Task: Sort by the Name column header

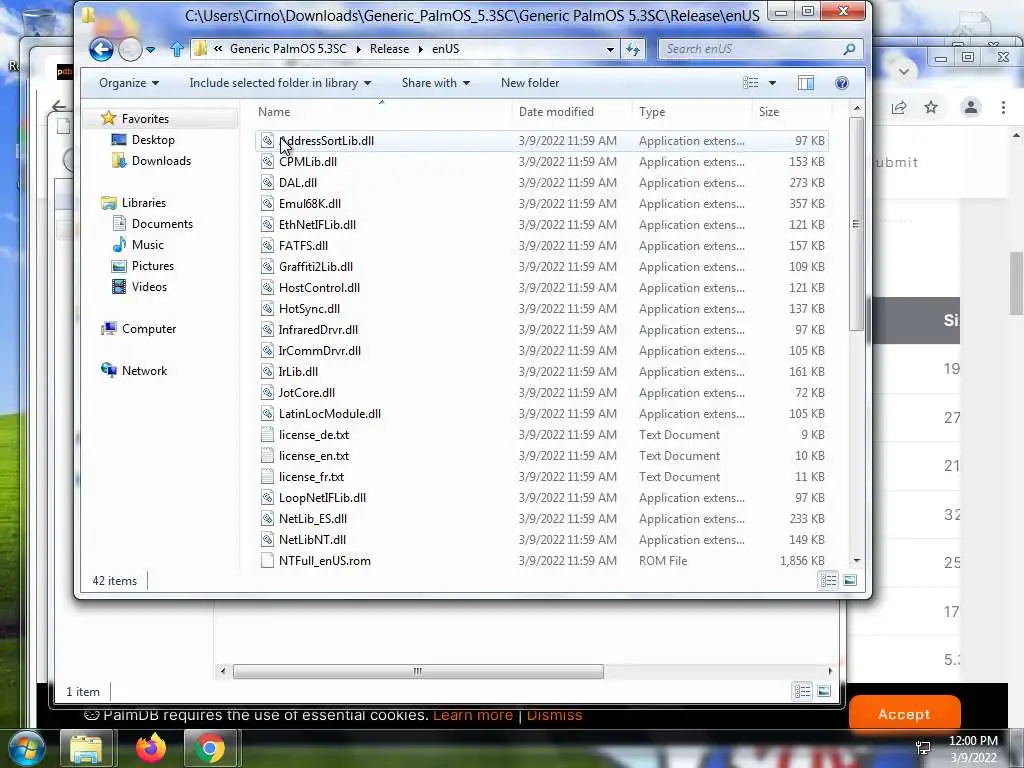Action: (x=382, y=112)
